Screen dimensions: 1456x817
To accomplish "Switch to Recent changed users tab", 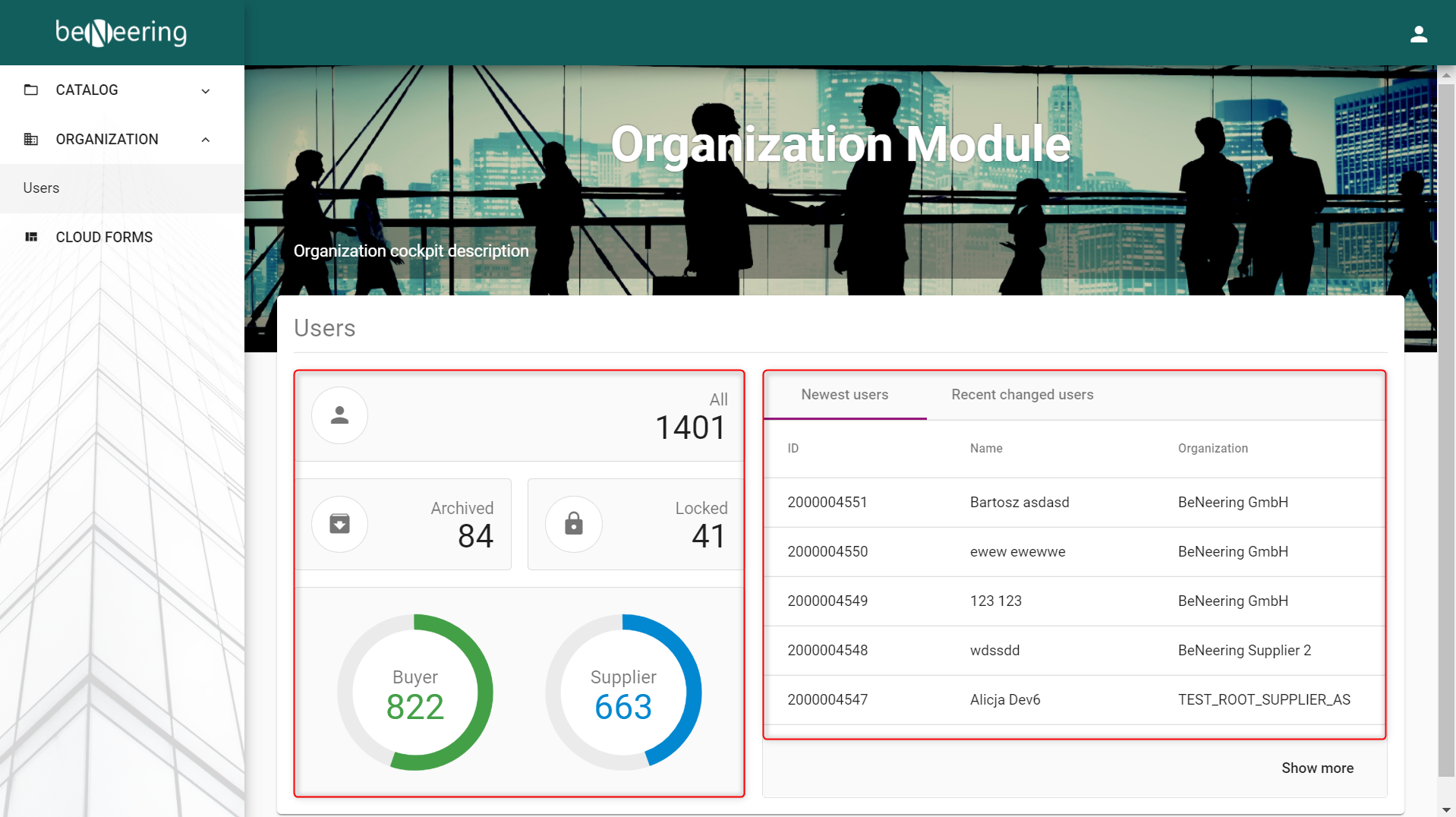I will tap(1022, 395).
